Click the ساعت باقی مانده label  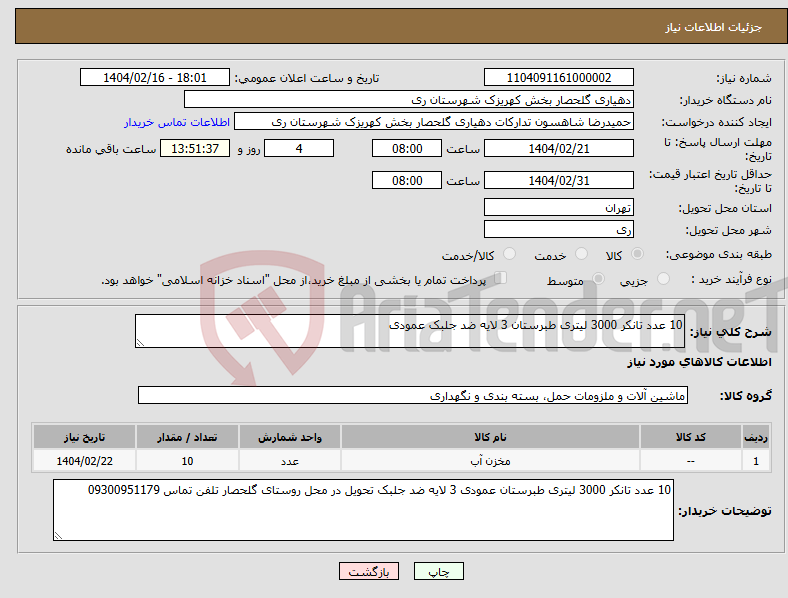pyautogui.click(x=111, y=149)
